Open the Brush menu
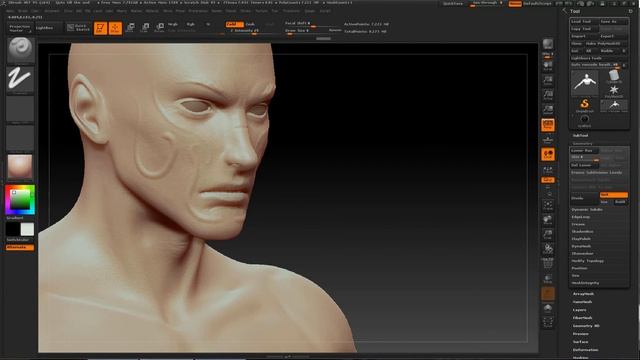 [x=23, y=11]
